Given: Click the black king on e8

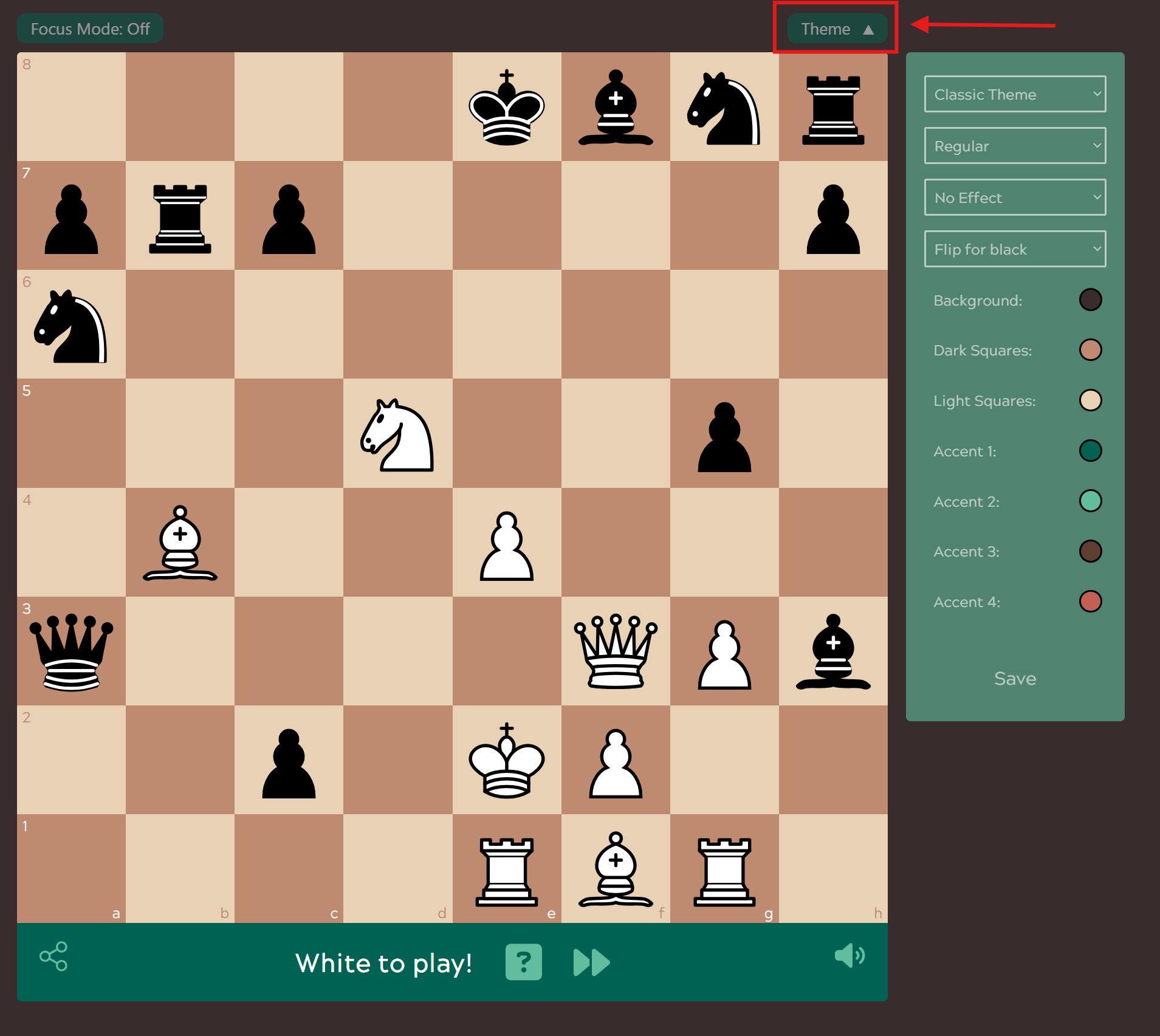Looking at the screenshot, I should point(507,107).
